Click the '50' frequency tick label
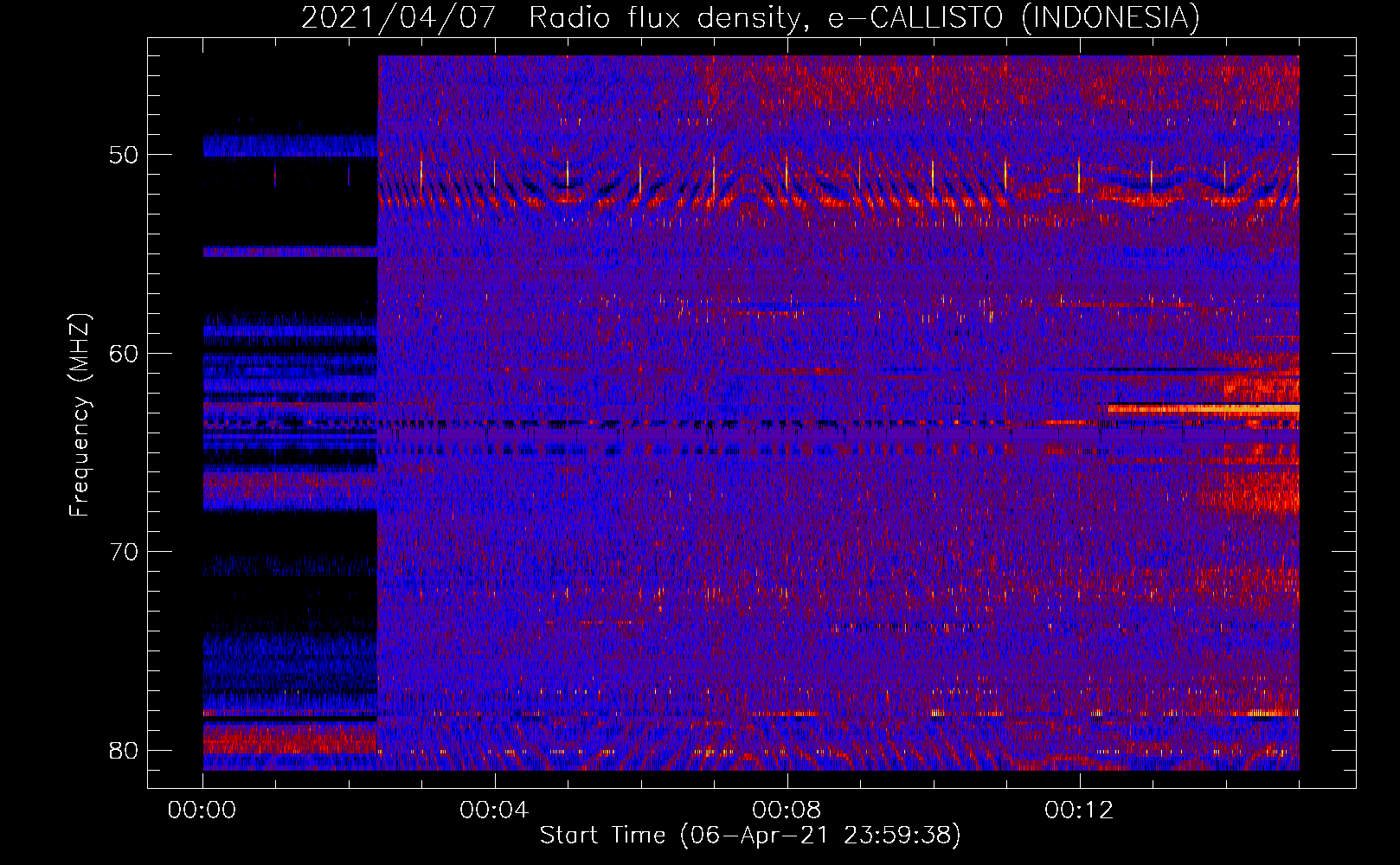 coord(124,156)
